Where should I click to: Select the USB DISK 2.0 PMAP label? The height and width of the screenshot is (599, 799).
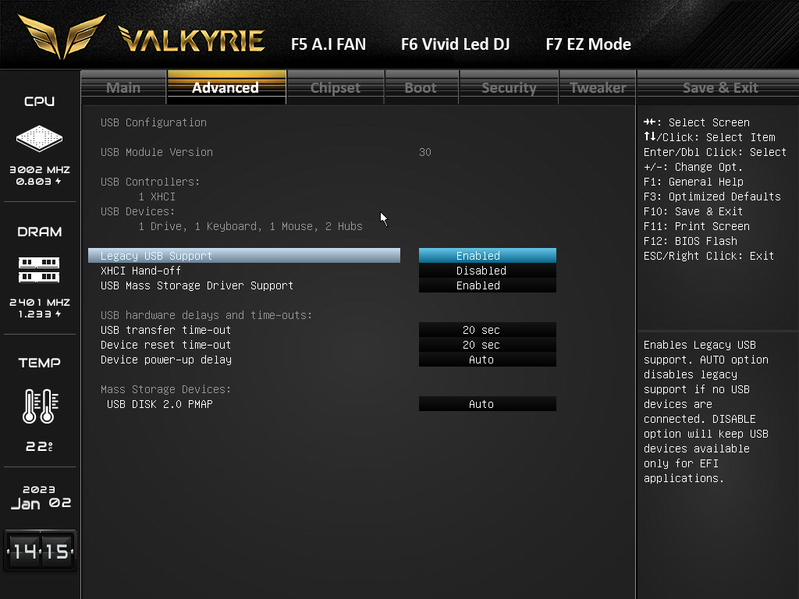click(x=159, y=404)
